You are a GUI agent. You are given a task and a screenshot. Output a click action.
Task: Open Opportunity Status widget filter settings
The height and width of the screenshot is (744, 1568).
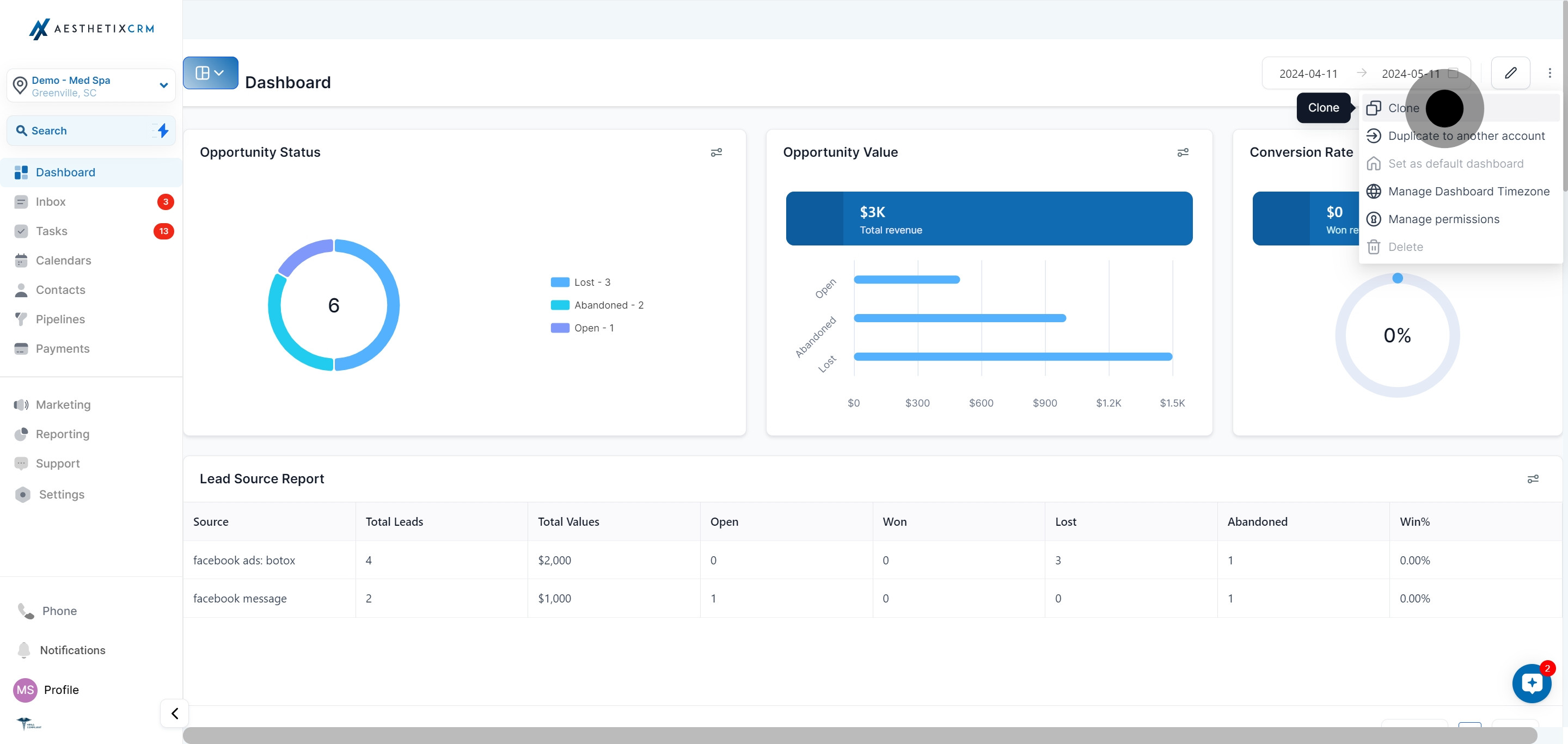pyautogui.click(x=716, y=152)
